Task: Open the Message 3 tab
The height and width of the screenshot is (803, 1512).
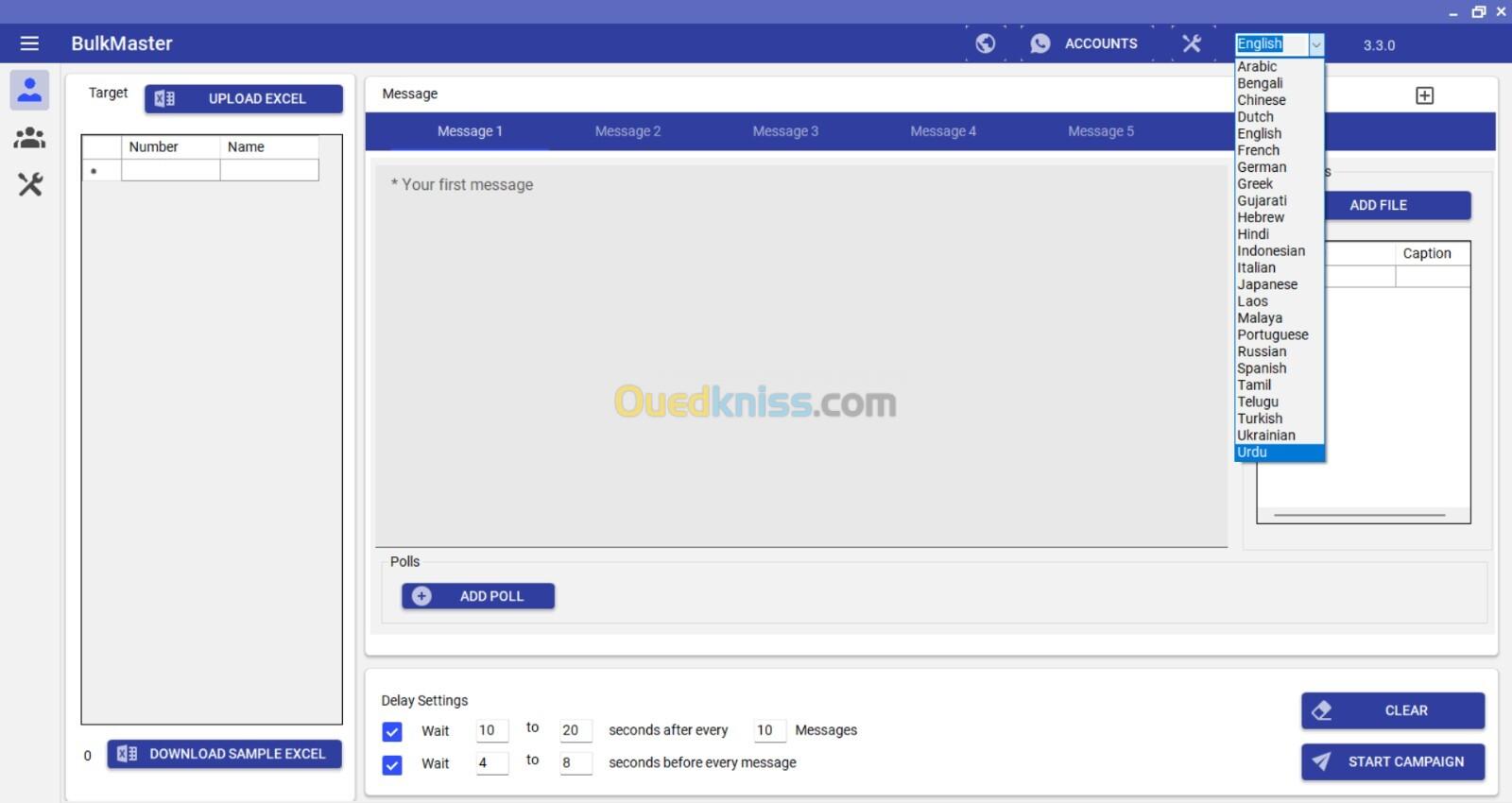Action: (785, 131)
